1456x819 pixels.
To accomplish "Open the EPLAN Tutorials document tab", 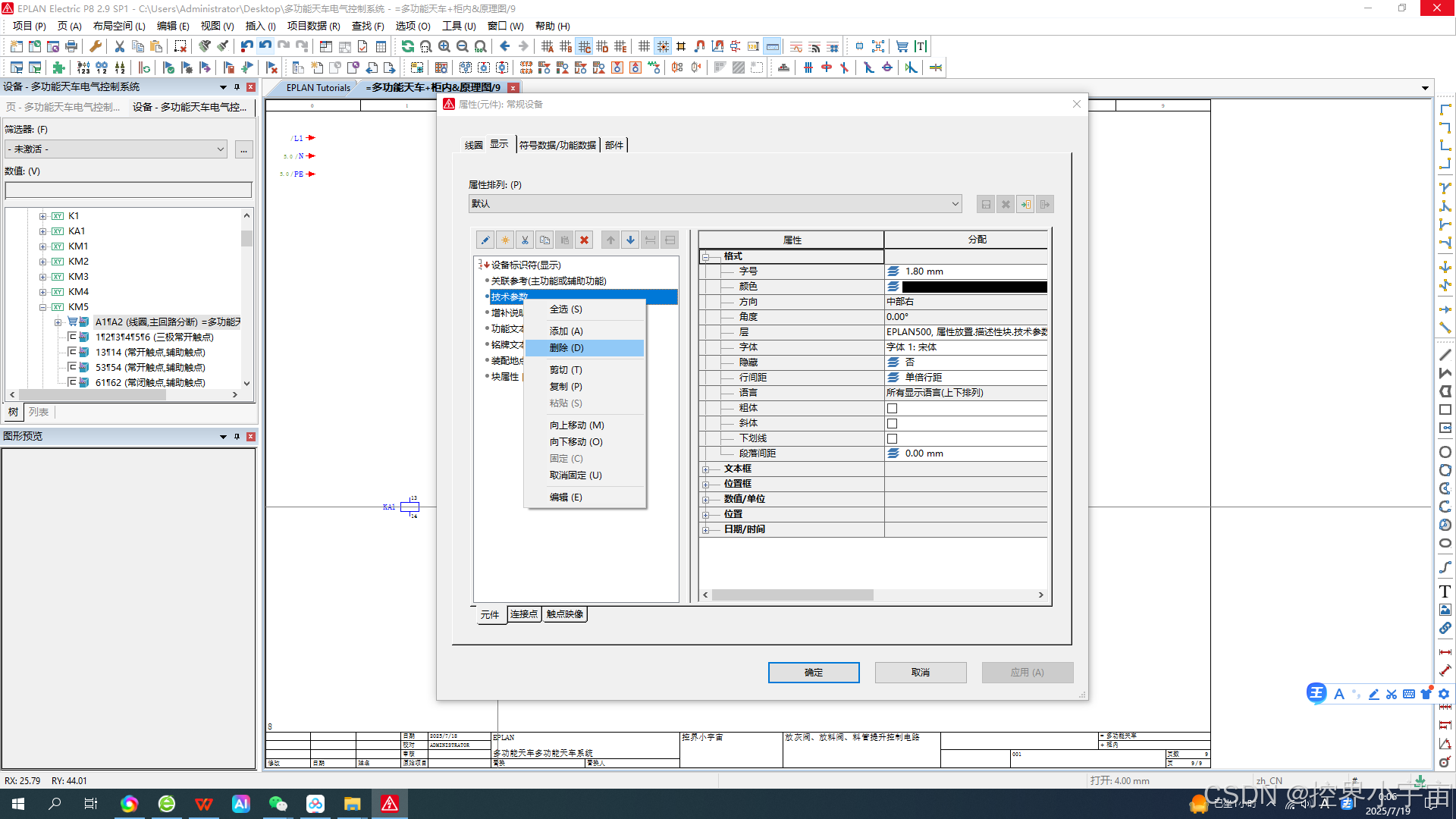I will (318, 88).
